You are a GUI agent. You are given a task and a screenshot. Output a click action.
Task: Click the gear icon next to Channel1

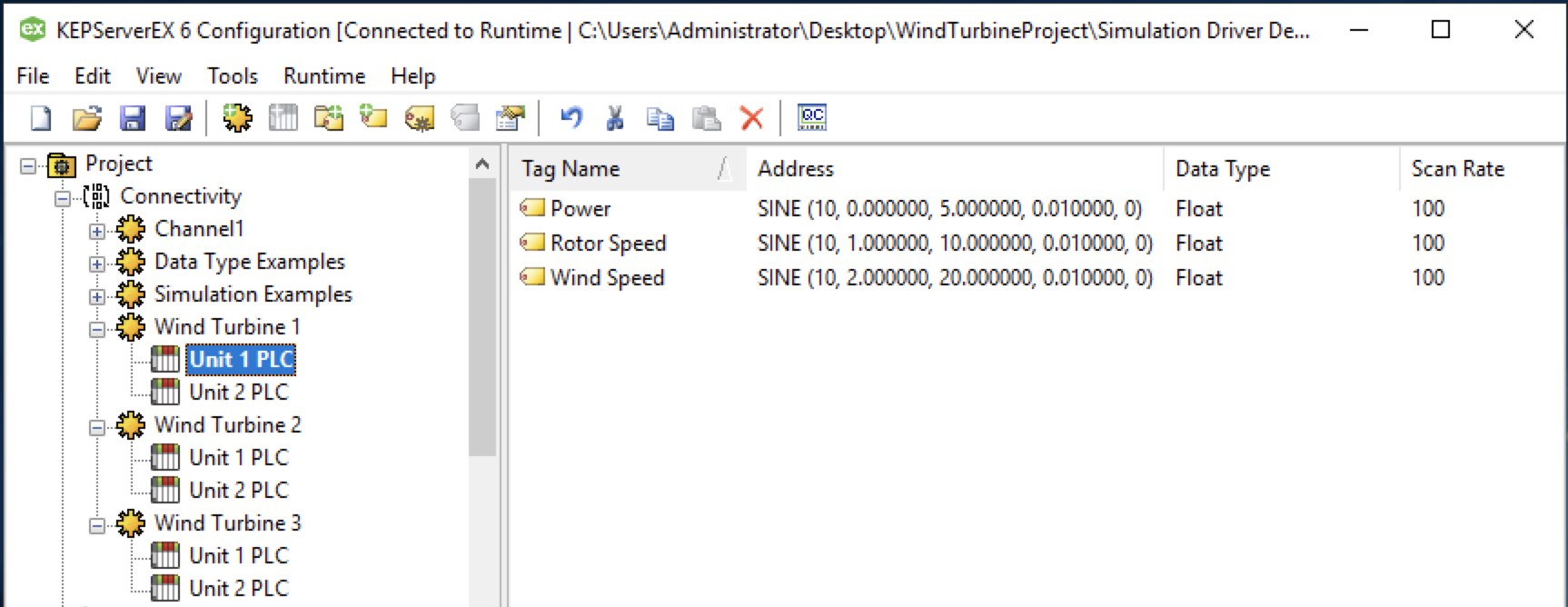pyautogui.click(x=131, y=229)
